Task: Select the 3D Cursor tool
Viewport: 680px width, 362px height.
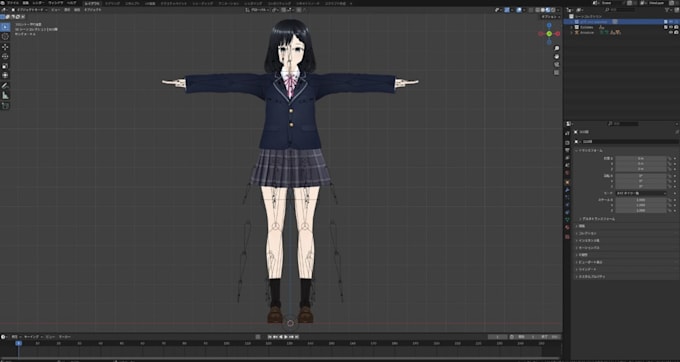Action: click(x=5, y=37)
